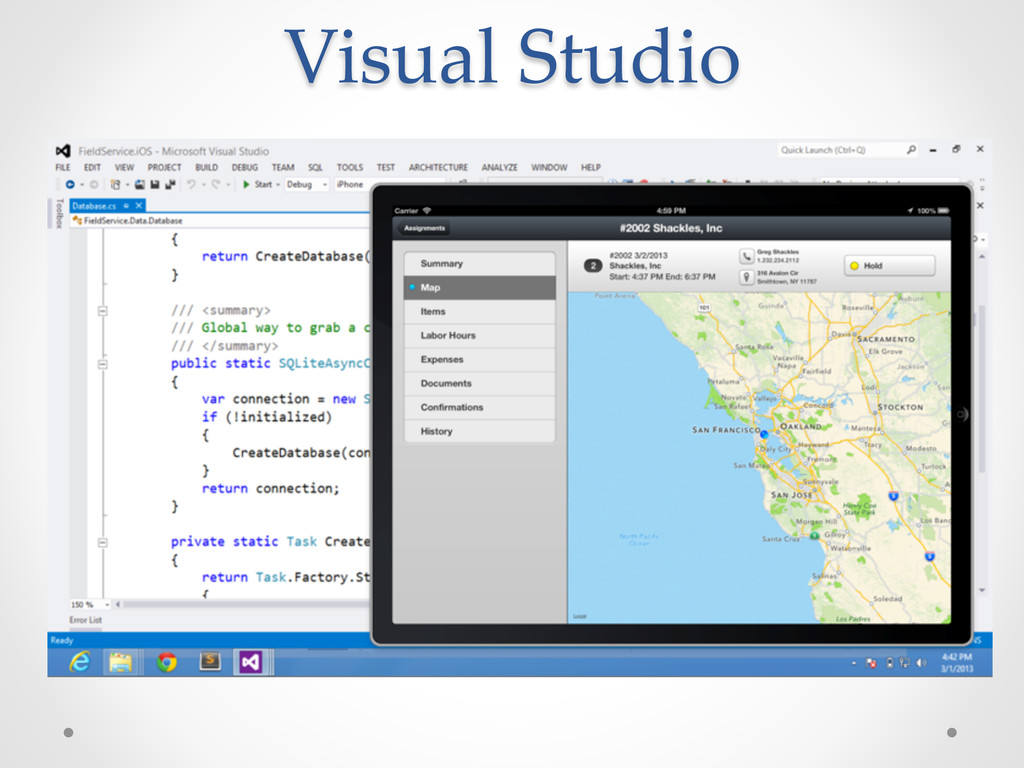
Task: Click the Quick Launch search magnifier icon
Action: (911, 150)
